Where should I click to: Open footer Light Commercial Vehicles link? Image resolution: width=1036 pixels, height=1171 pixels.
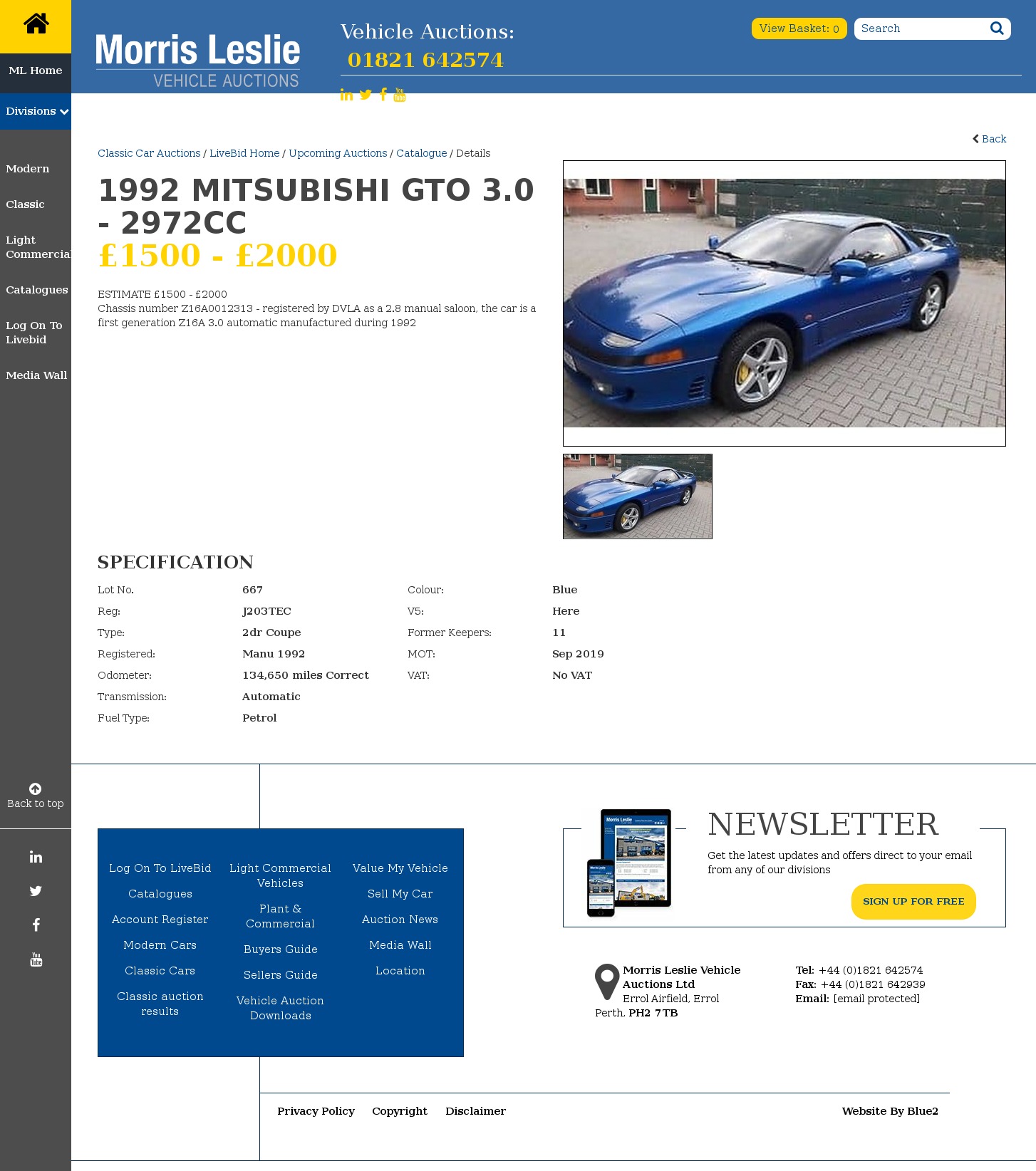pyautogui.click(x=281, y=875)
